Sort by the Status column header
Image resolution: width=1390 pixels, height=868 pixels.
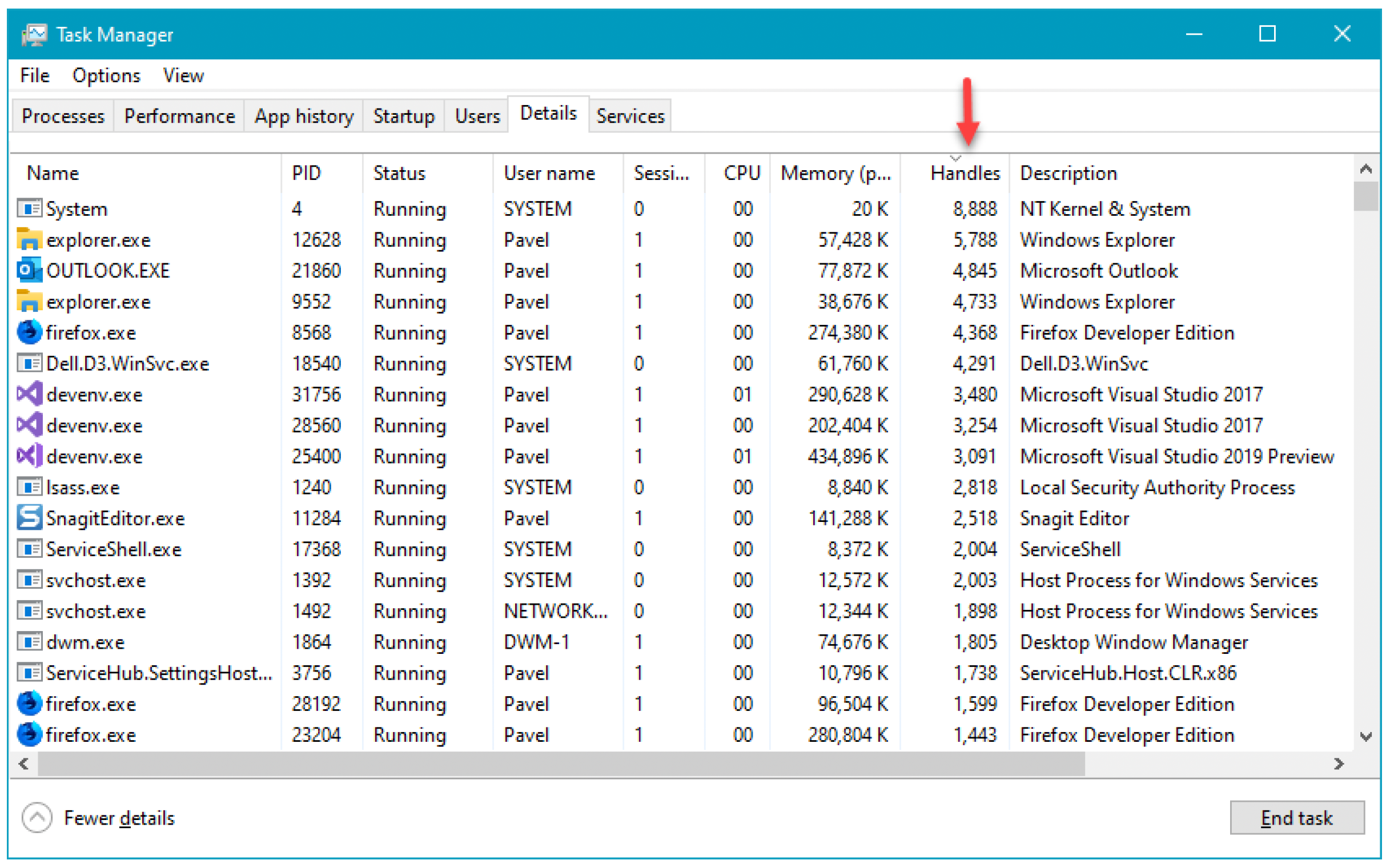[428, 174]
